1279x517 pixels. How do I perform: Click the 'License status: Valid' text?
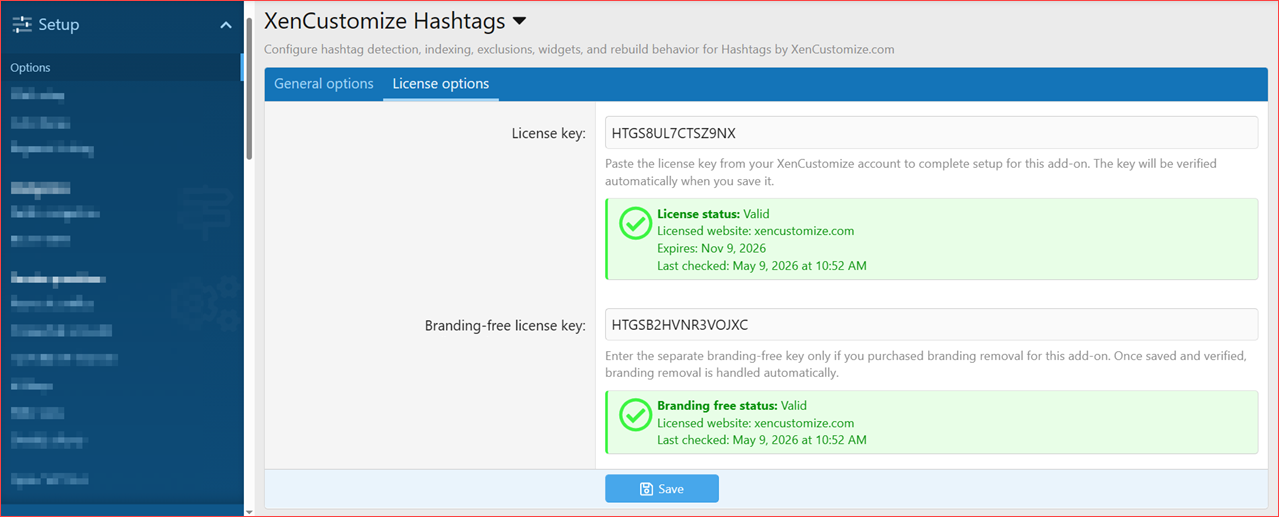tap(713, 214)
